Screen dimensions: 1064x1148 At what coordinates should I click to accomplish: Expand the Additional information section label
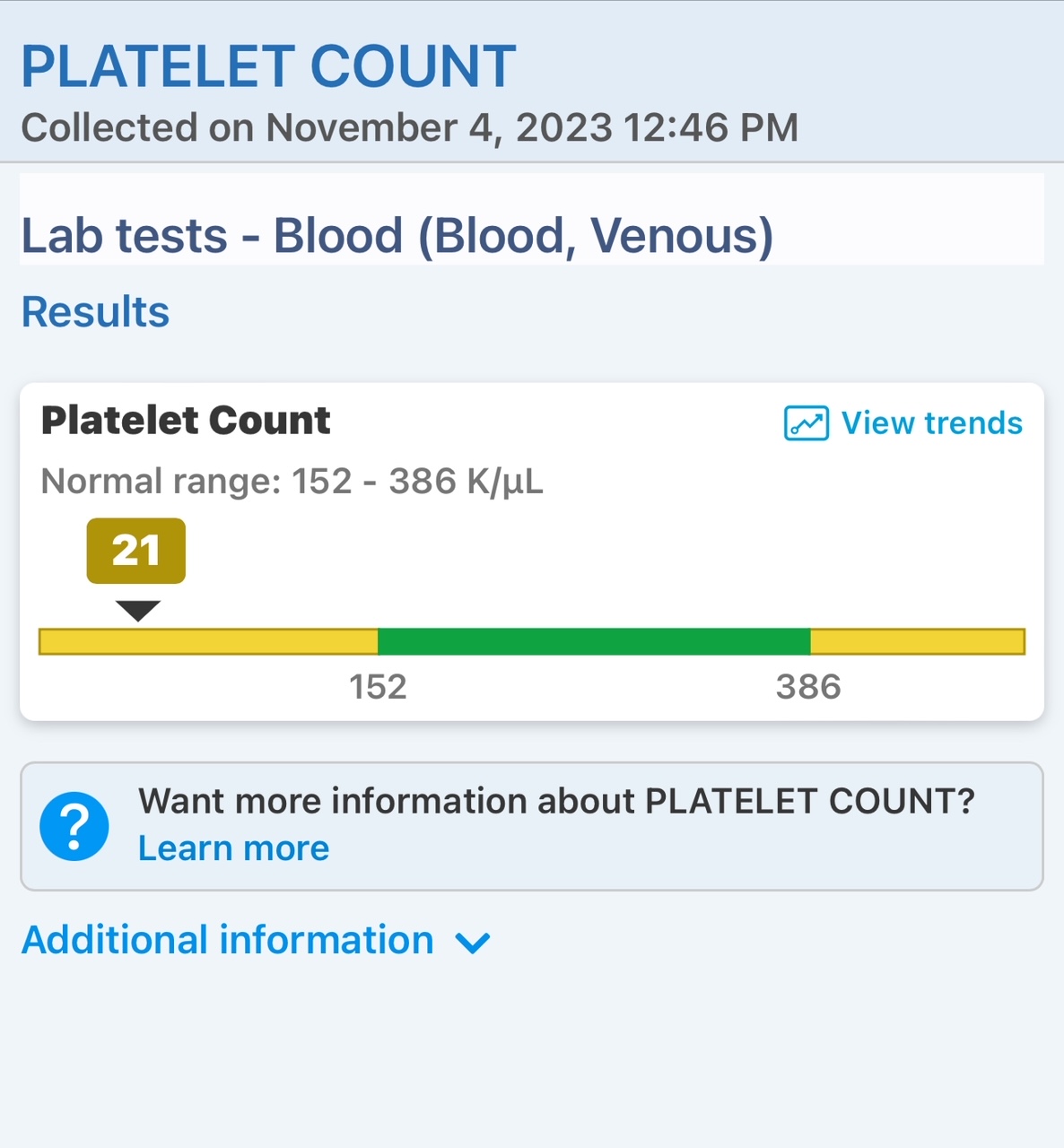[x=228, y=940]
